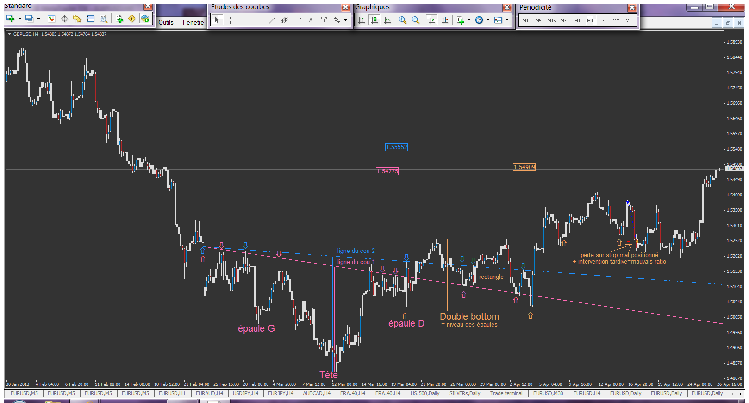
Task: Open a new chart from the Standard toolbar
Action: [10, 19]
